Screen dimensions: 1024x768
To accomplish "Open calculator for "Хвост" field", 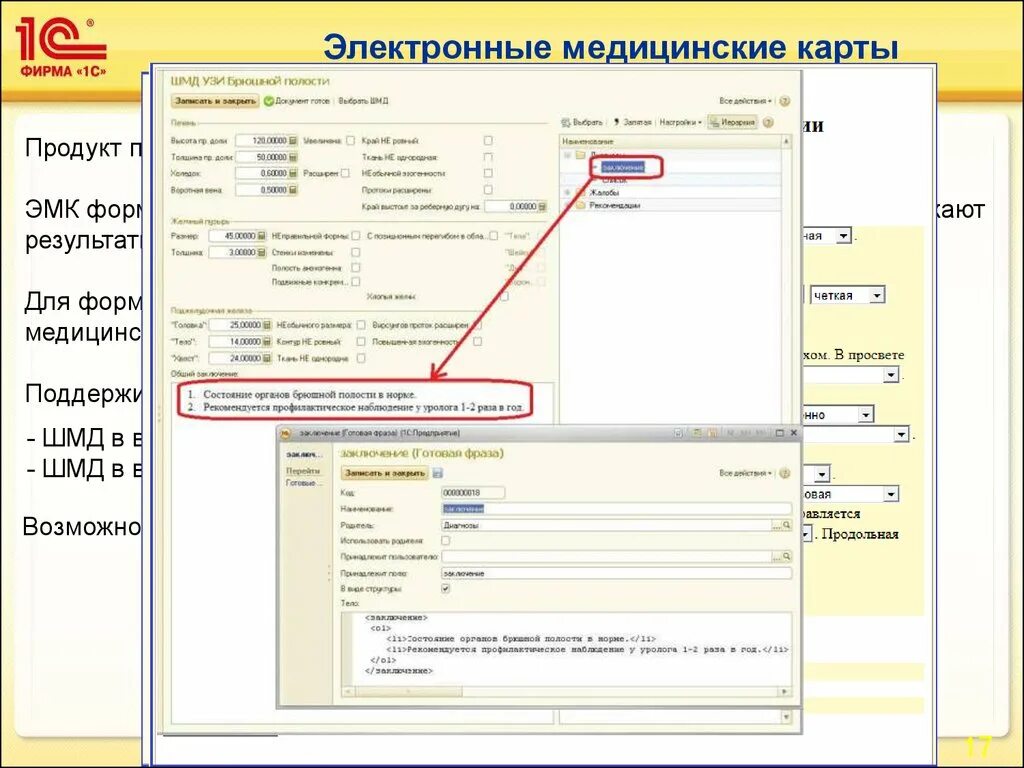I will point(266,358).
